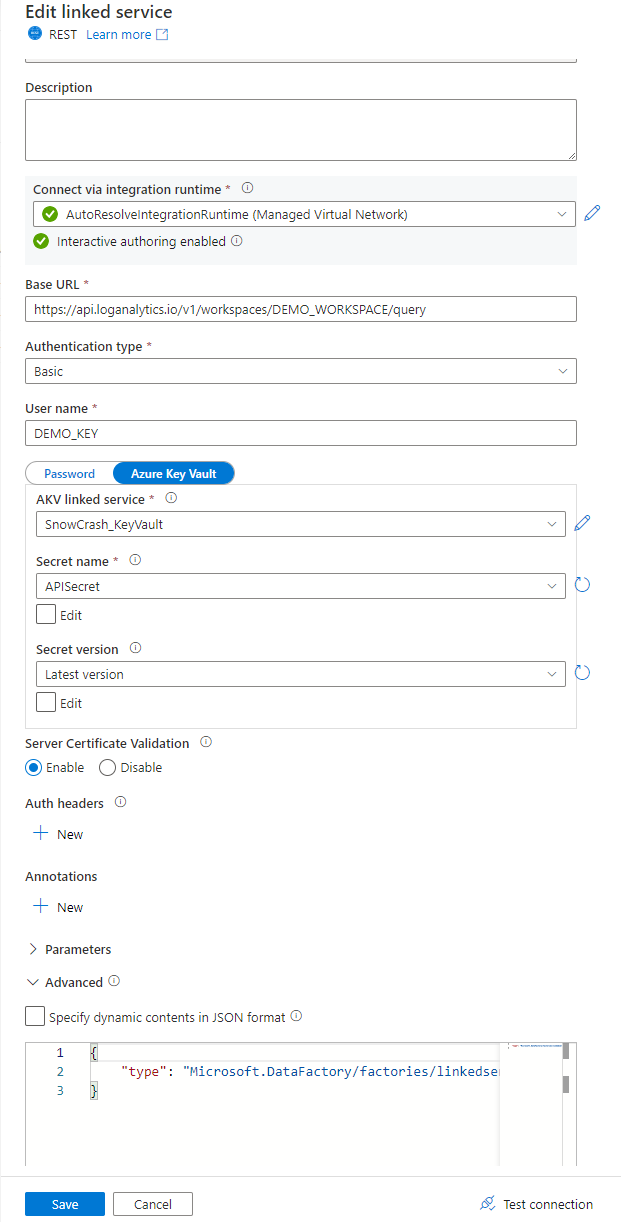Select the Azure Key Vault tab
The height and width of the screenshot is (1222, 621).
pyautogui.click(x=174, y=473)
